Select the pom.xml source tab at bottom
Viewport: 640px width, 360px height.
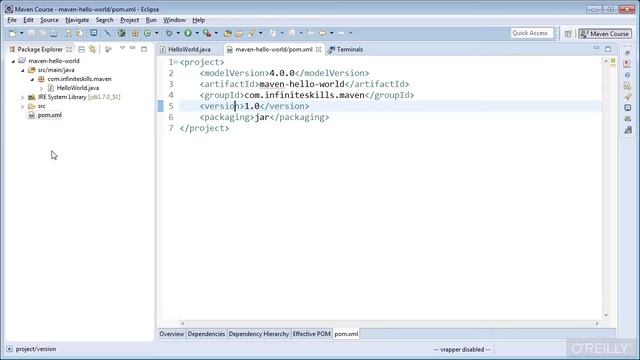click(346, 334)
